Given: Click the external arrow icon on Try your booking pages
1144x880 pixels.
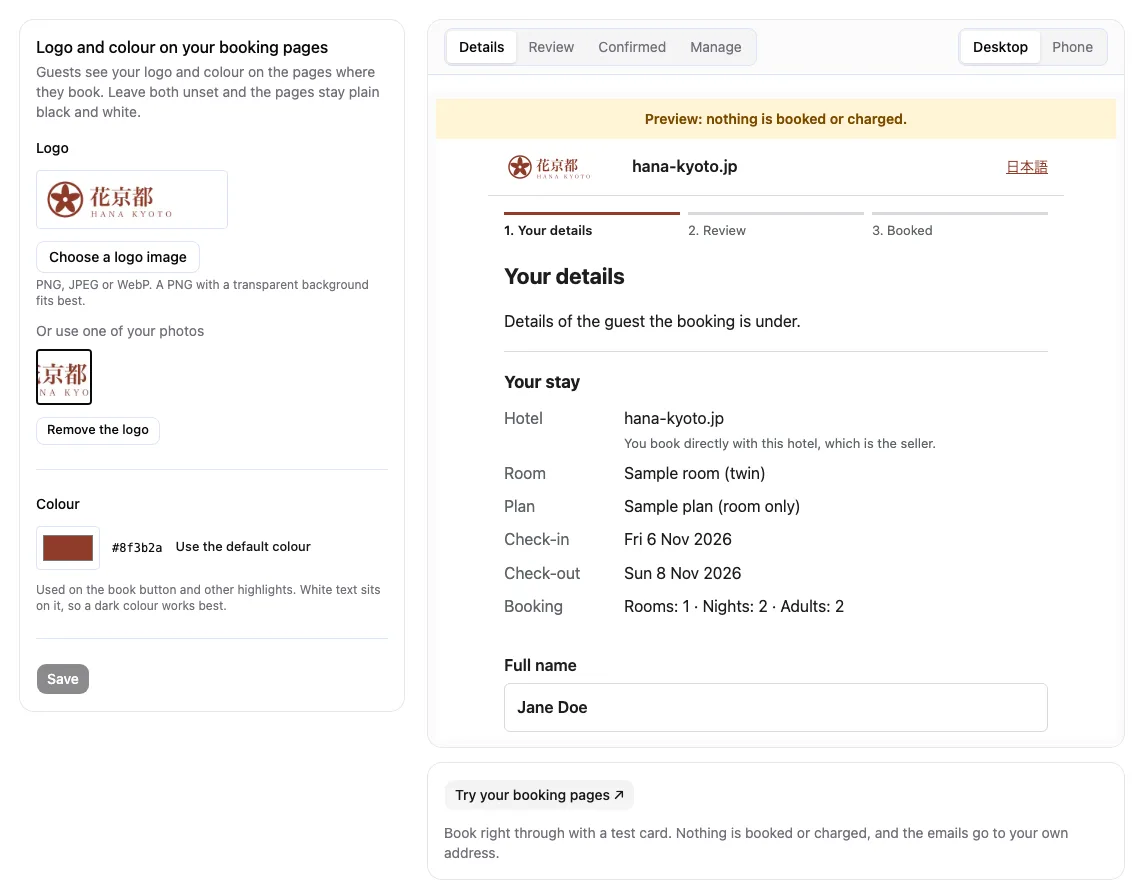Looking at the screenshot, I should point(619,795).
